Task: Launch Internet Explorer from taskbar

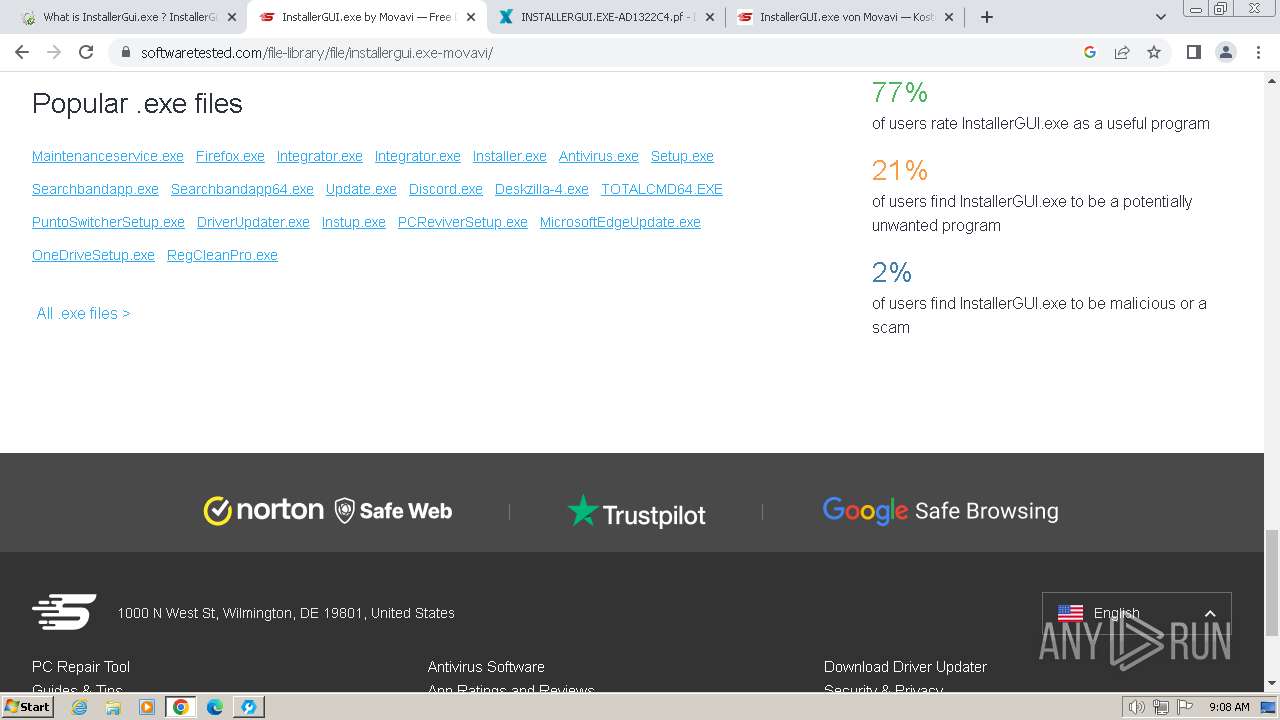Action: pyautogui.click(x=79, y=707)
